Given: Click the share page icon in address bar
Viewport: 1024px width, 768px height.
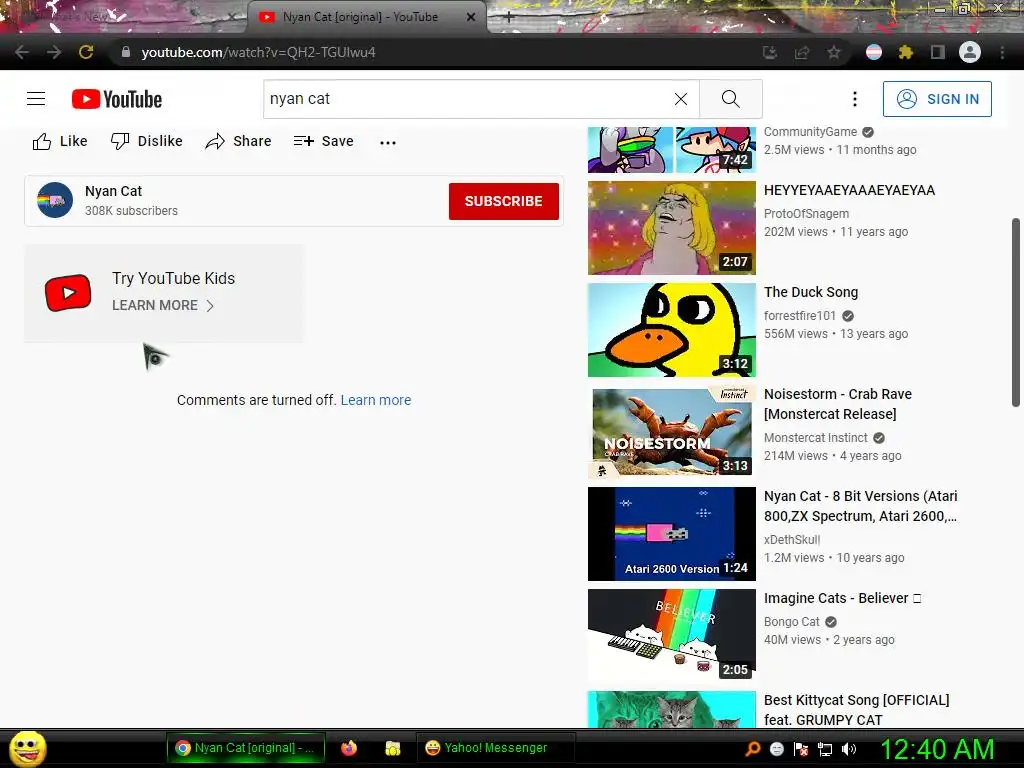Looking at the screenshot, I should coord(802,52).
